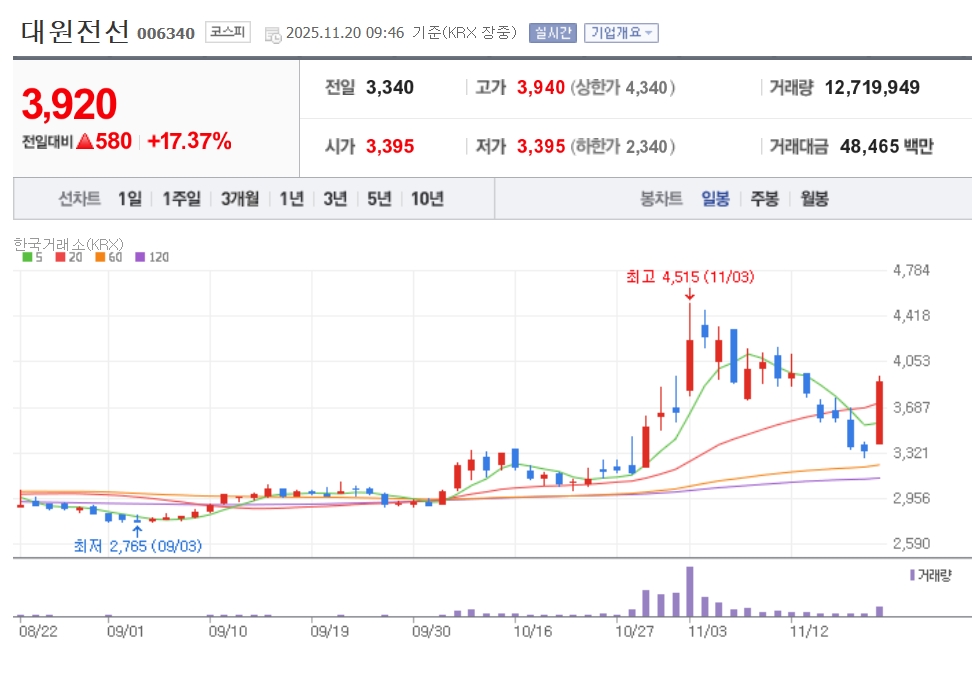This screenshot has height=697, width=972.
Task: Choose the 10년 chart period
Action: (x=427, y=199)
